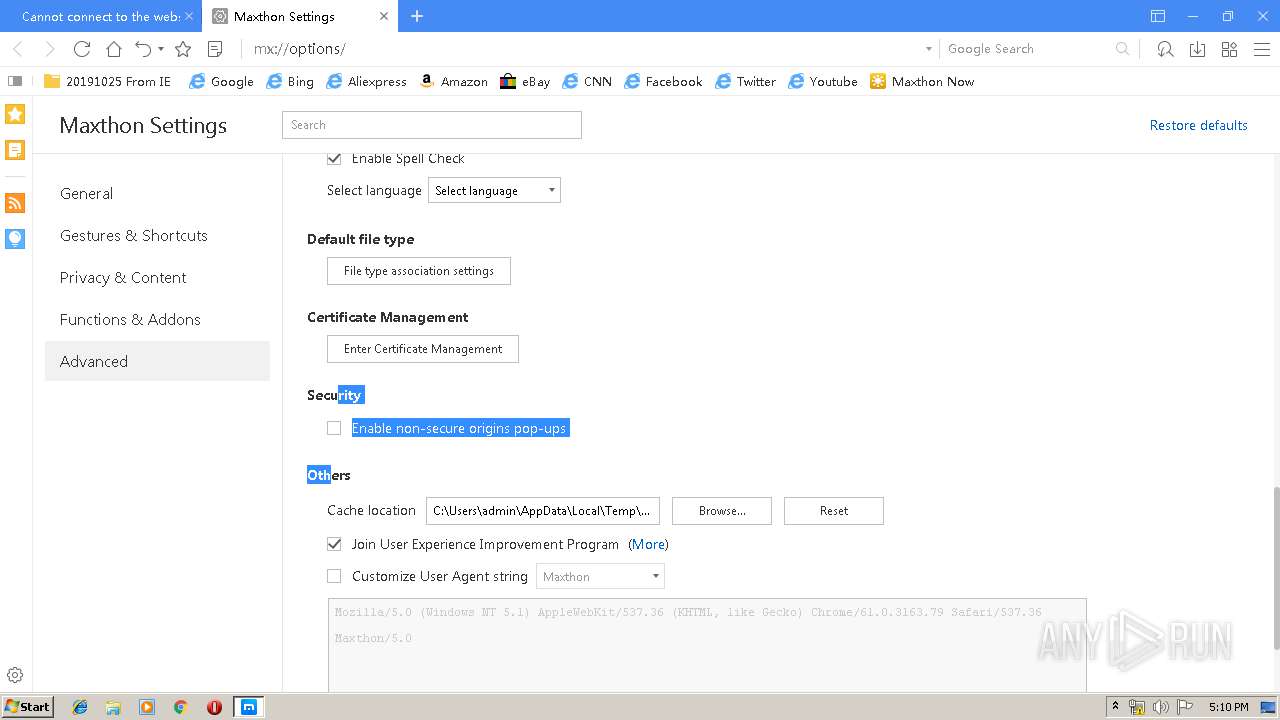Expand the undo history arrow
This screenshot has width=1280, height=720.
click(x=161, y=49)
